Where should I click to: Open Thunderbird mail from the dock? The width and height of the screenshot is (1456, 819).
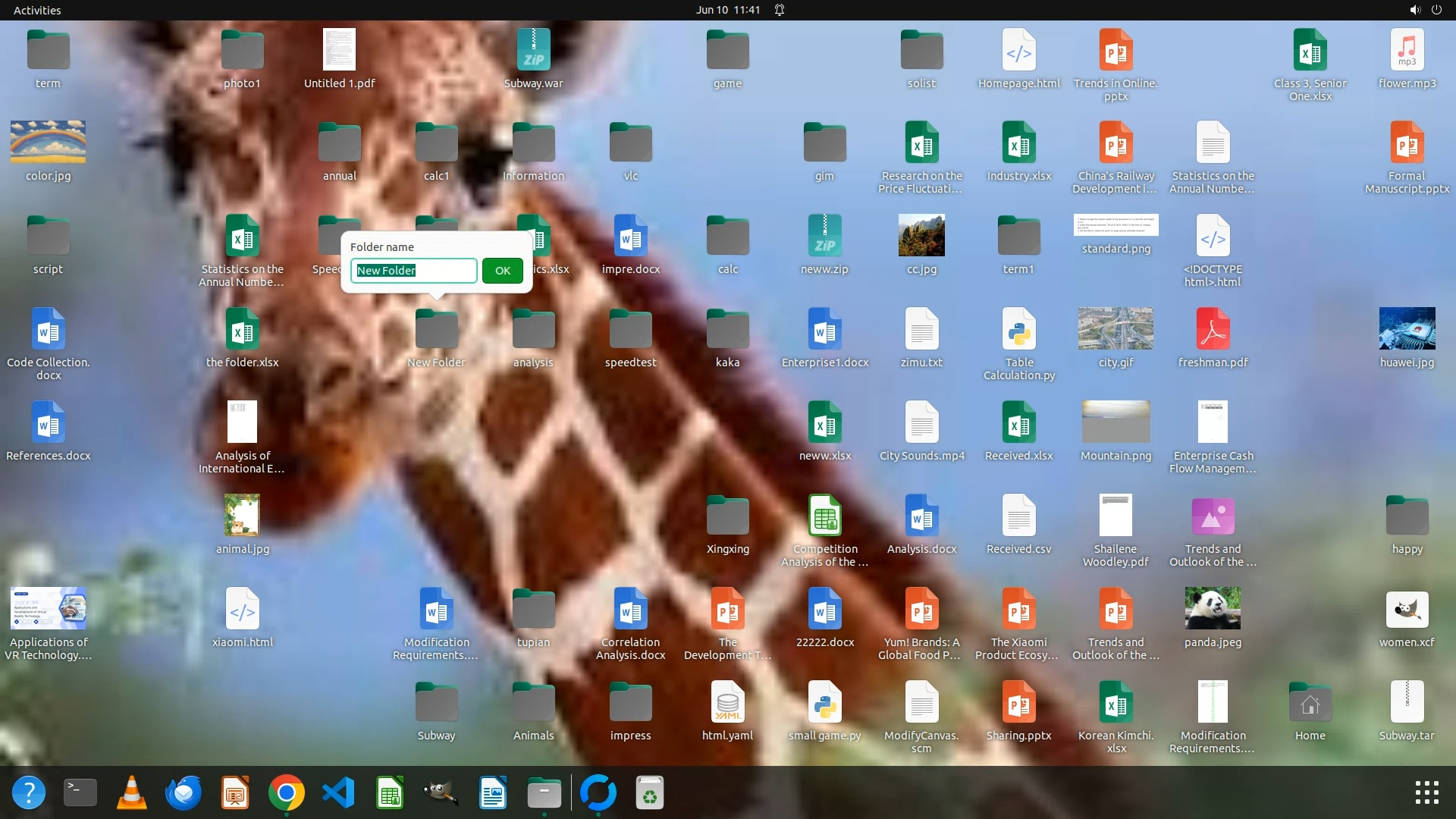pos(183,792)
